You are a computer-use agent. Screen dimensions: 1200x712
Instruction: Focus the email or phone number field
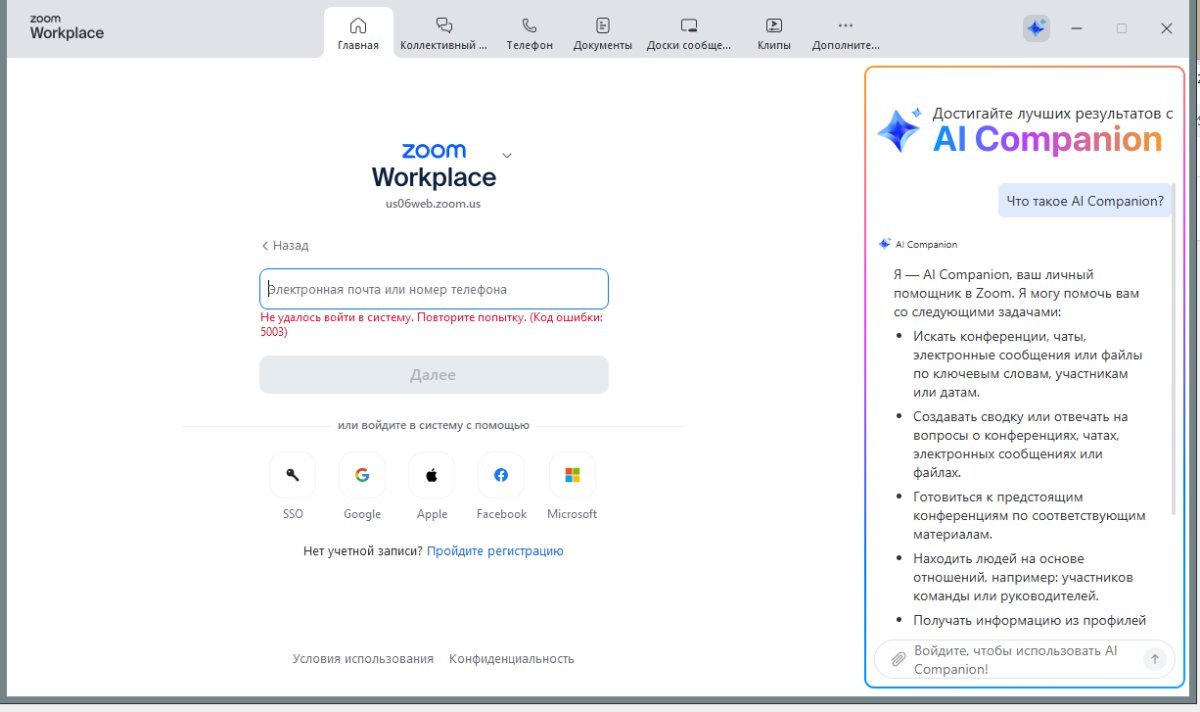[434, 289]
